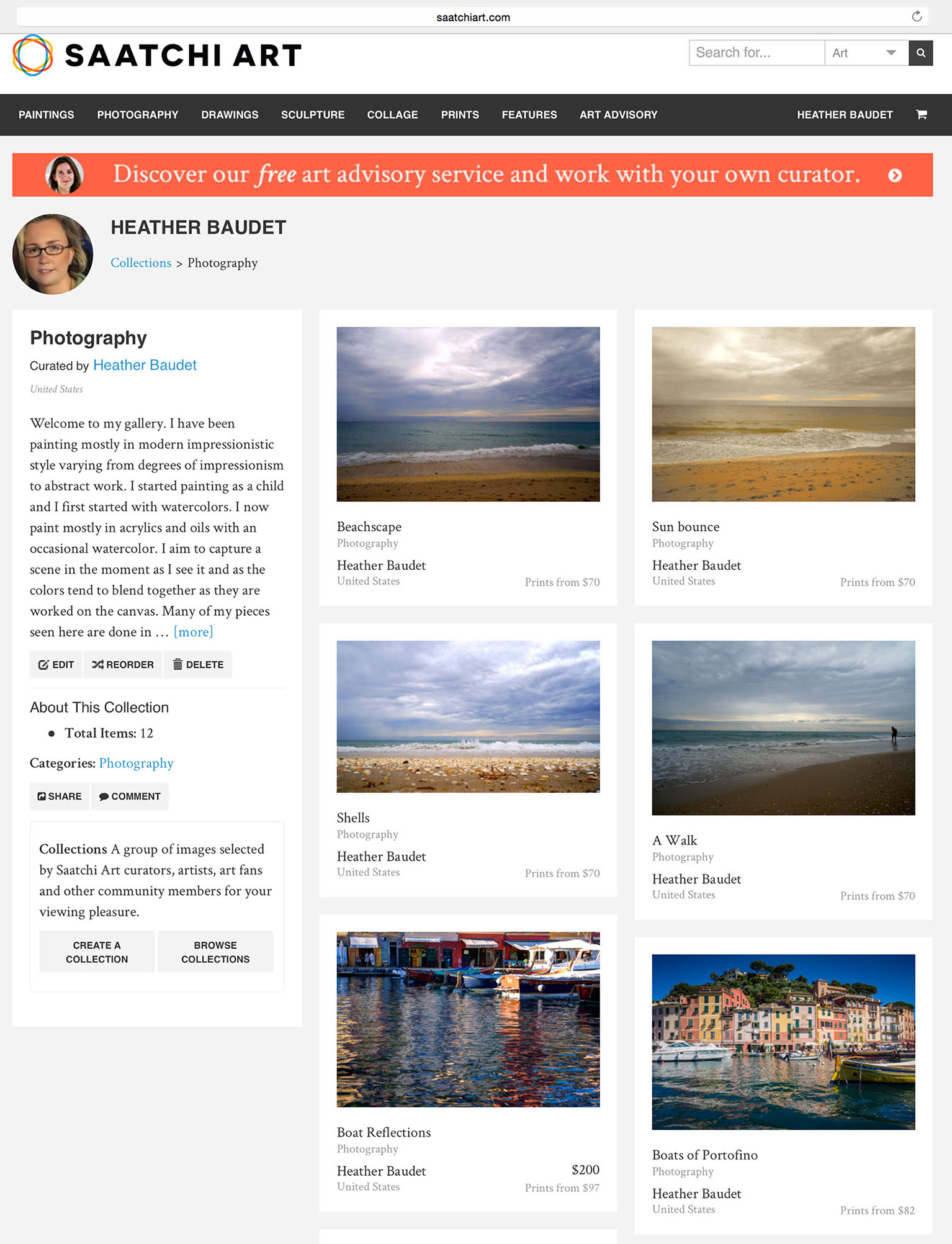This screenshot has height=1244, width=952.
Task: Click Heather Baudet's profile avatar
Action: point(53,254)
